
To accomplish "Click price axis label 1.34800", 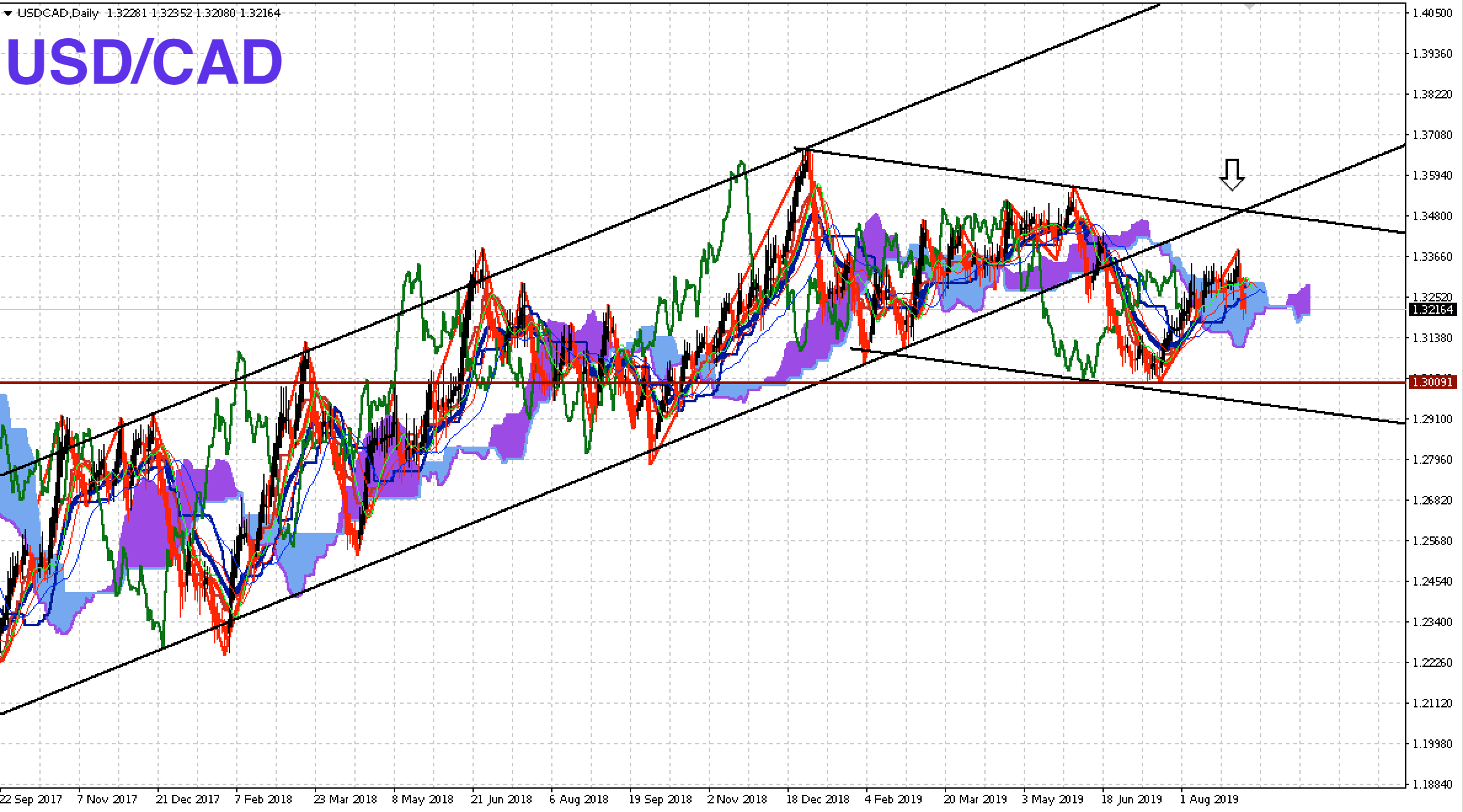I will [1433, 216].
